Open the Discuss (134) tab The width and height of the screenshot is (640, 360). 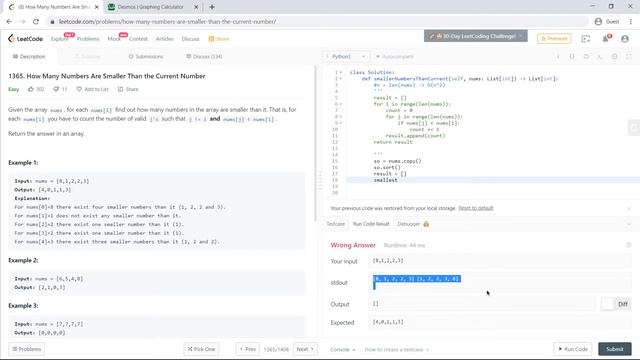tap(204, 56)
